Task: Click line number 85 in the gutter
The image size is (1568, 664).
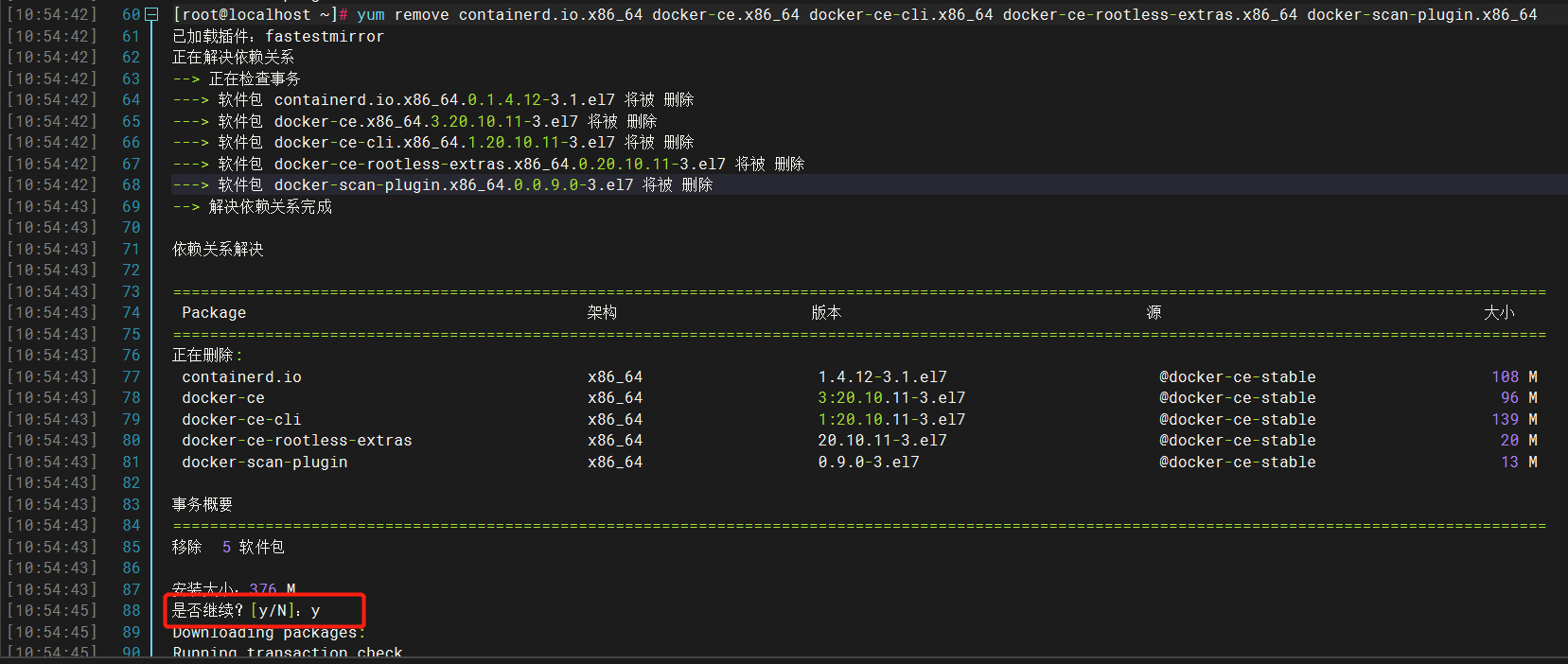Action: 131,547
